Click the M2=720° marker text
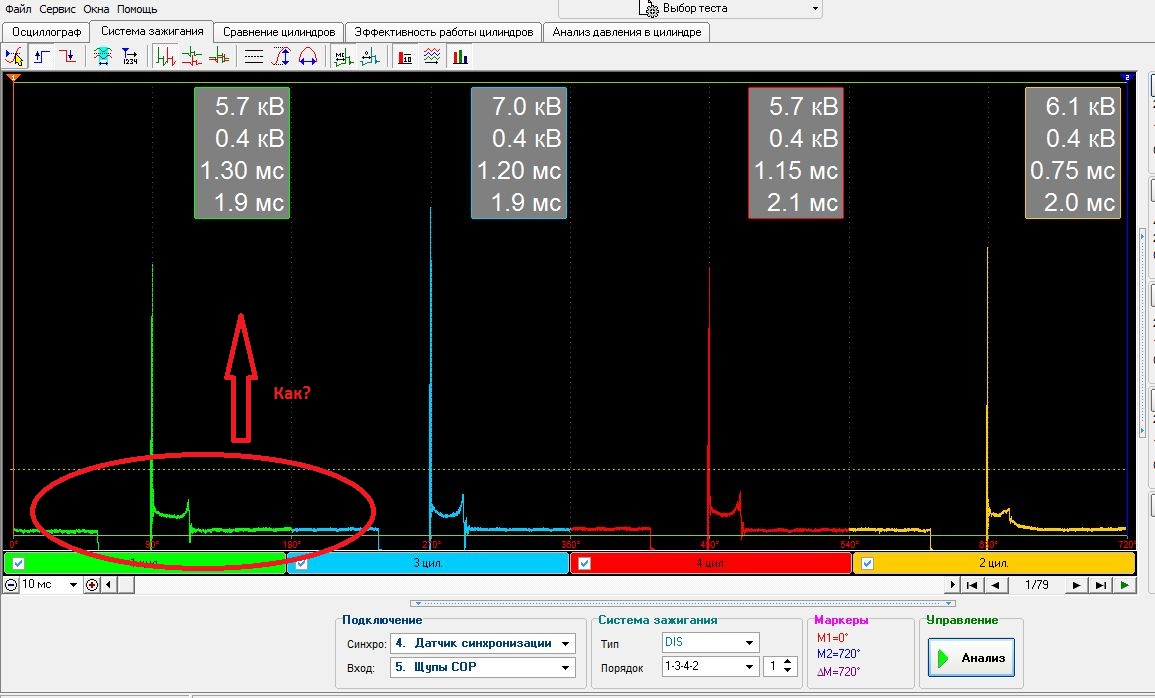The image size is (1155, 698). pos(838,654)
